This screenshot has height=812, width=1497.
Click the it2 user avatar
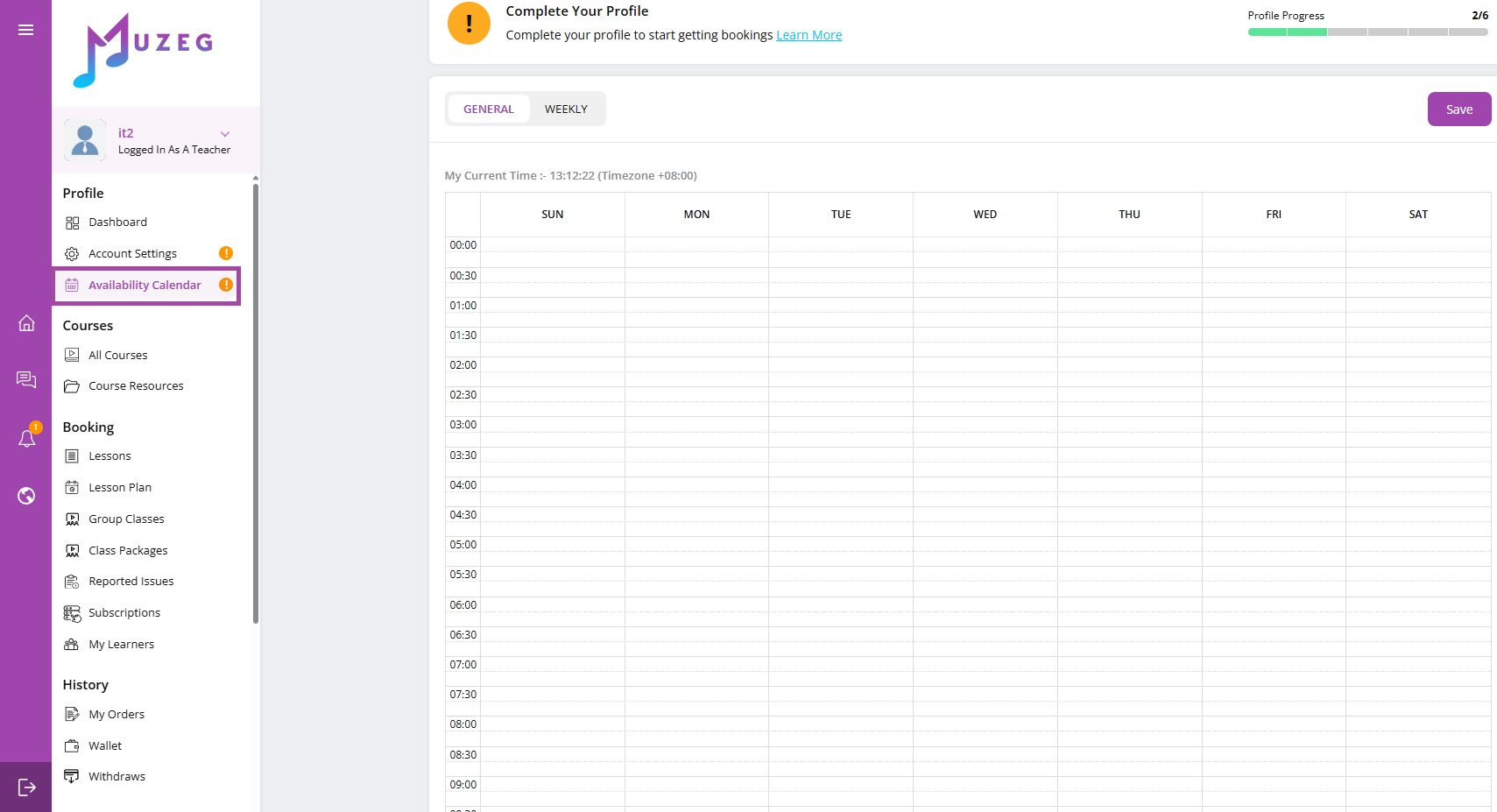coord(85,140)
